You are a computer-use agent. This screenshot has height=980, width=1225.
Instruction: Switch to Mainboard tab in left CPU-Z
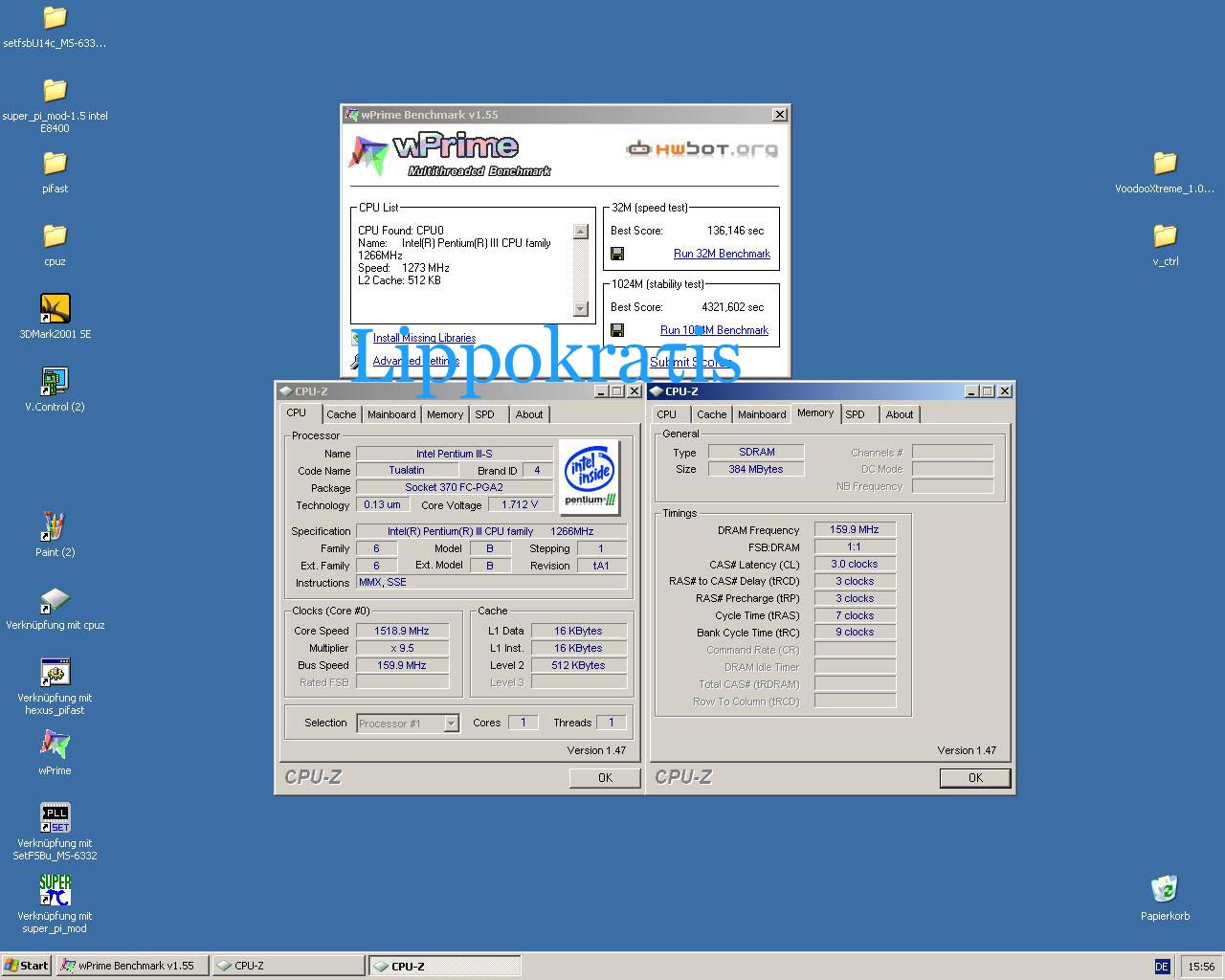(x=391, y=414)
